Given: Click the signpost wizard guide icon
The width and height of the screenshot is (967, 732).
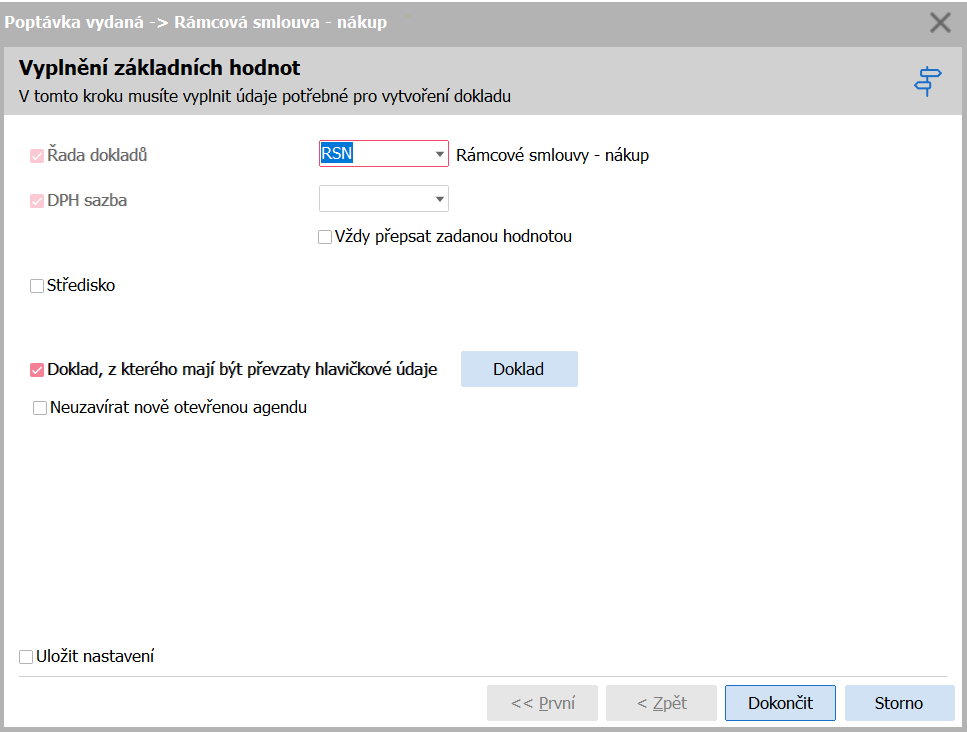Looking at the screenshot, I should 928,81.
